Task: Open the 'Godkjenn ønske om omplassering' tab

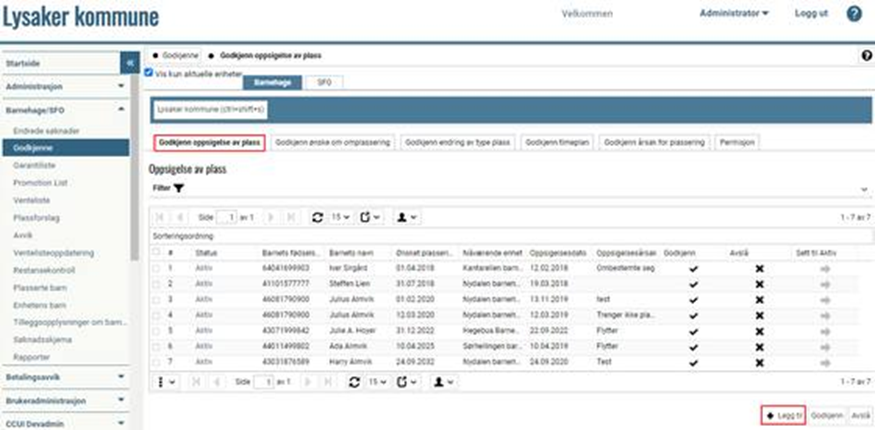Action: pos(333,143)
